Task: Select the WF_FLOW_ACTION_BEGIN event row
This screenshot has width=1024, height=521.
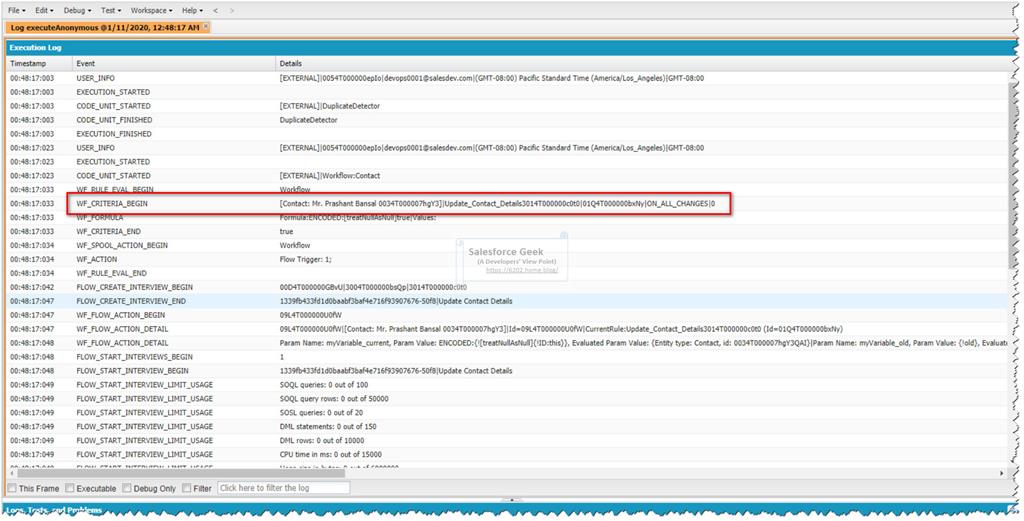Action: (x=507, y=315)
